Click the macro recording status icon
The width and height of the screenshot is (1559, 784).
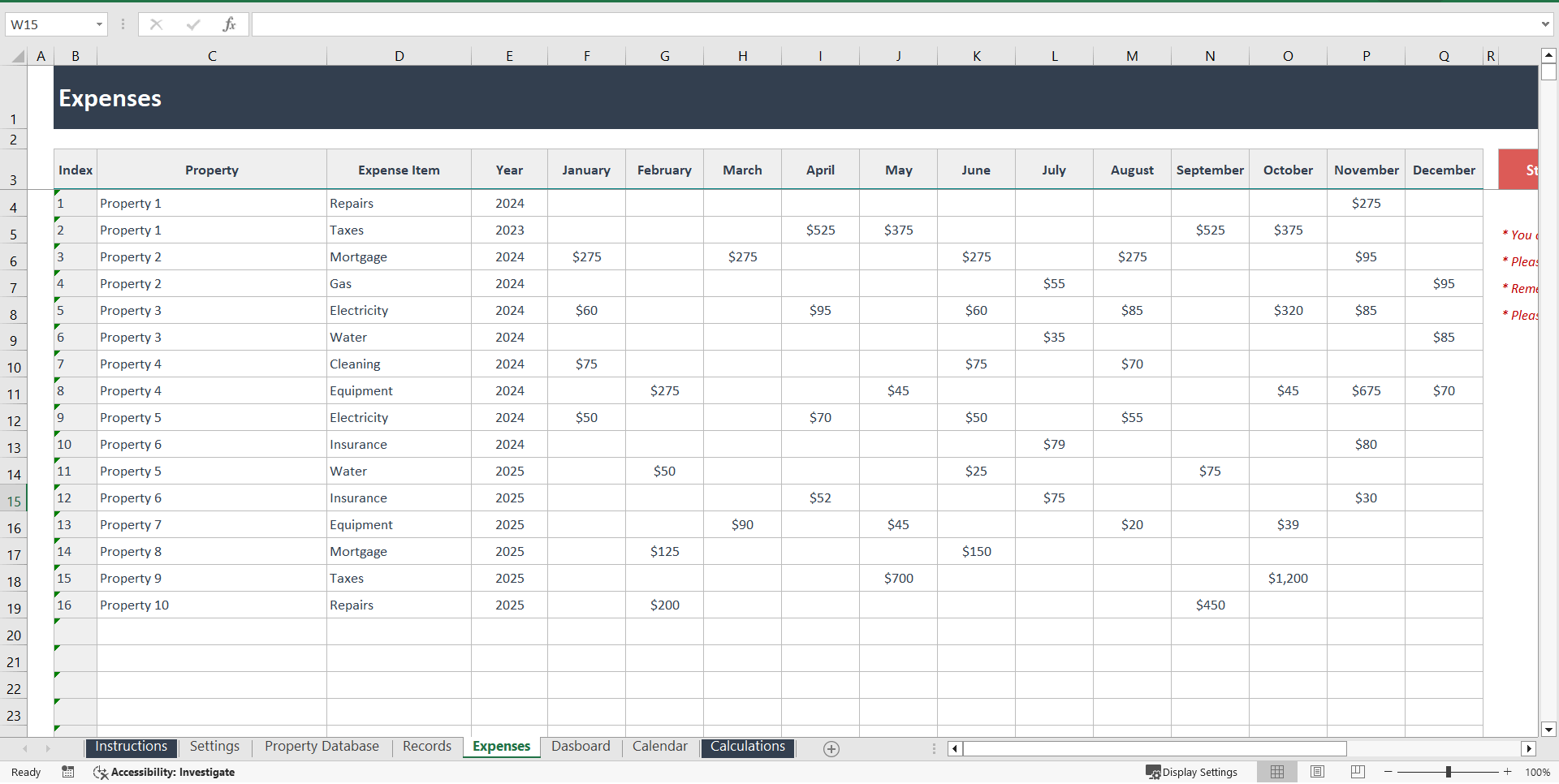tap(68, 772)
